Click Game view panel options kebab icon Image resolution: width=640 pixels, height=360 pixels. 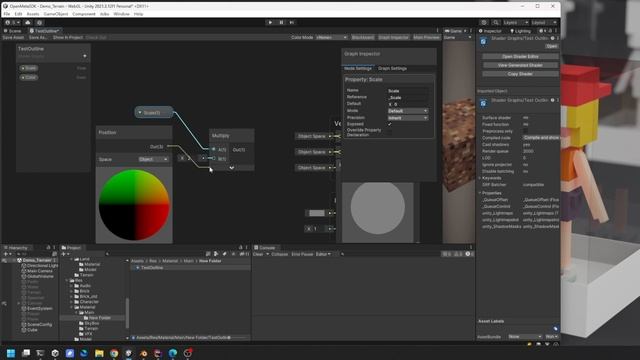(x=470, y=31)
